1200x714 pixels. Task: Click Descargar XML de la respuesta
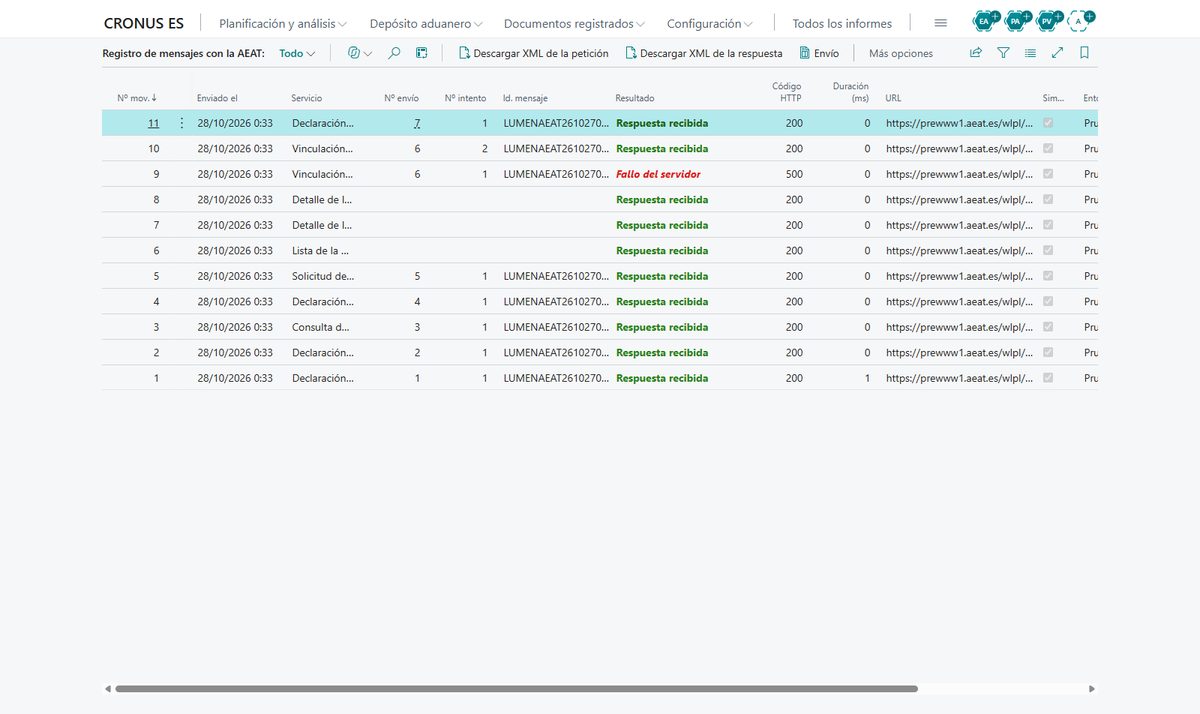pyautogui.click(x=703, y=53)
